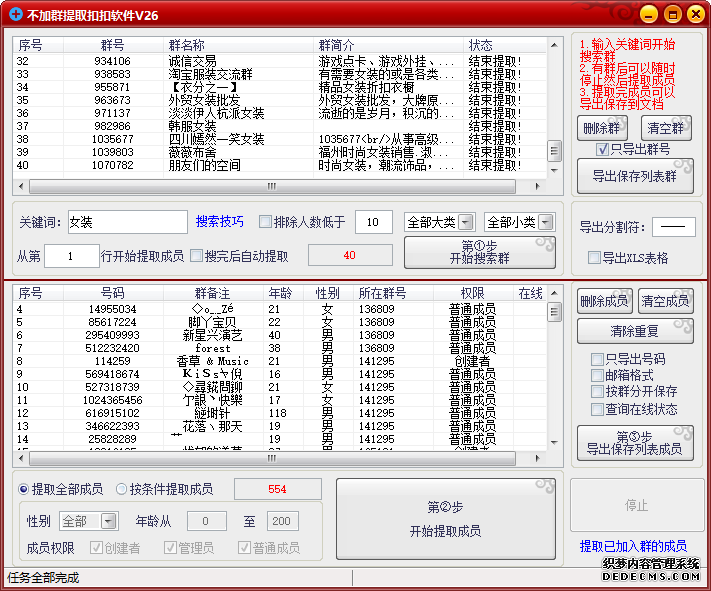Click 第②步 开始提取成员 button
The height and width of the screenshot is (591, 711).
[x=446, y=519]
